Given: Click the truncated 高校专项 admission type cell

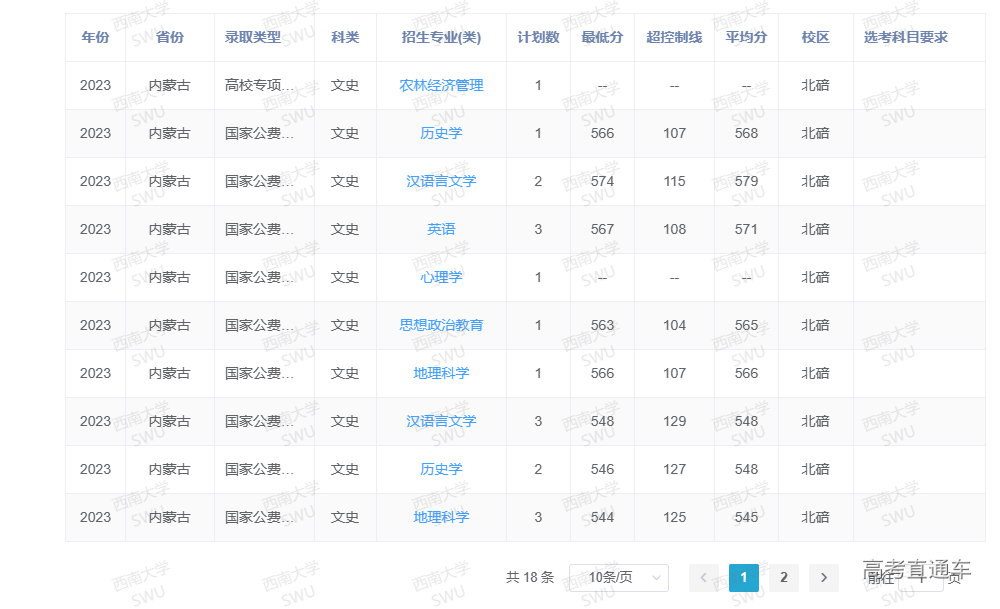Looking at the screenshot, I should [260, 86].
